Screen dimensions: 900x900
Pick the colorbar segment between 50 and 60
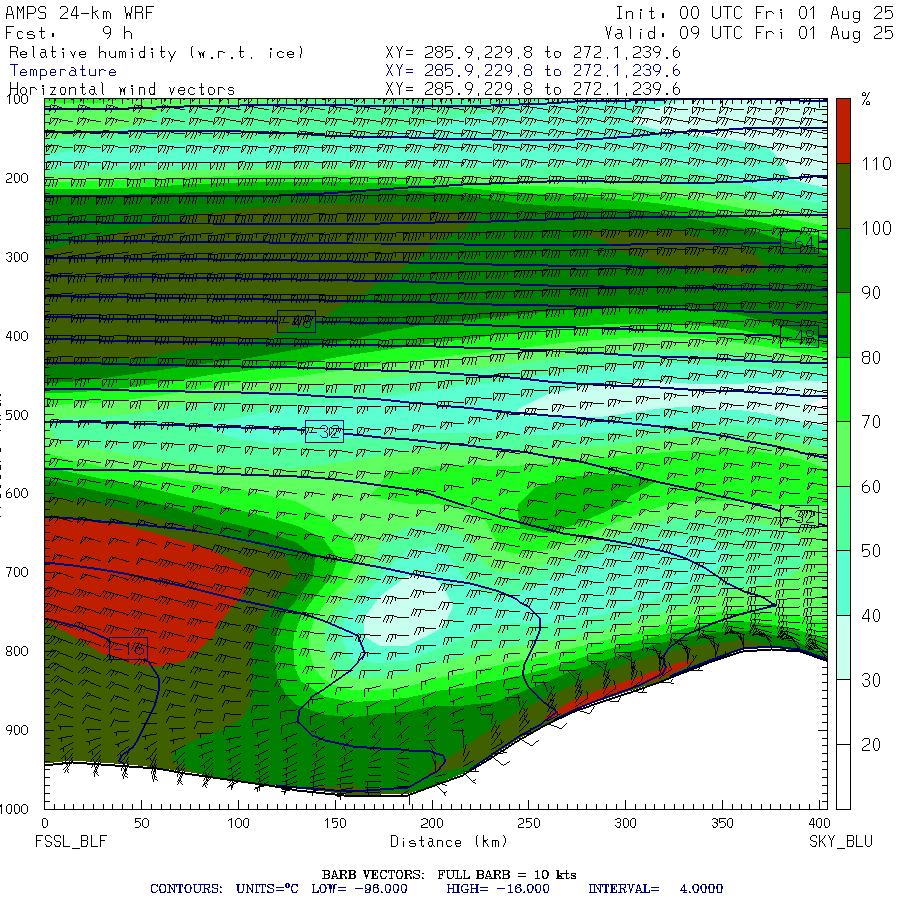point(843,519)
